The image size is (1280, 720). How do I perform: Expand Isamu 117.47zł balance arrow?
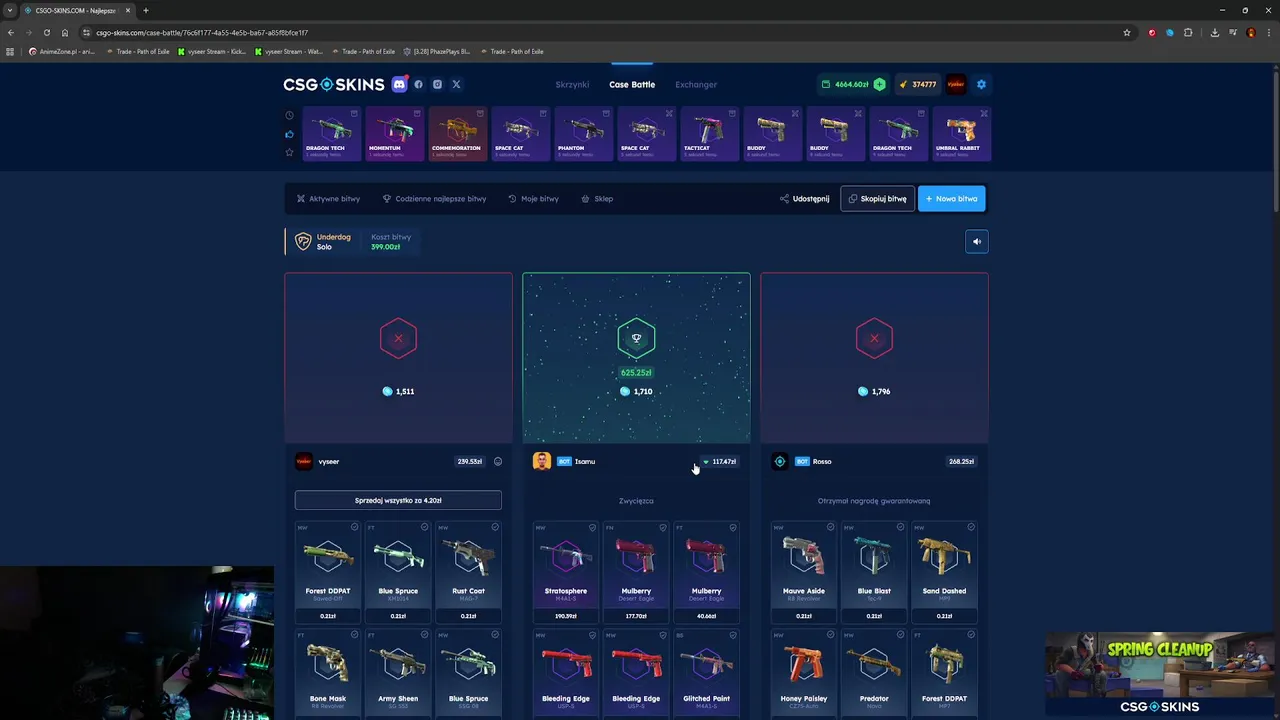point(706,462)
